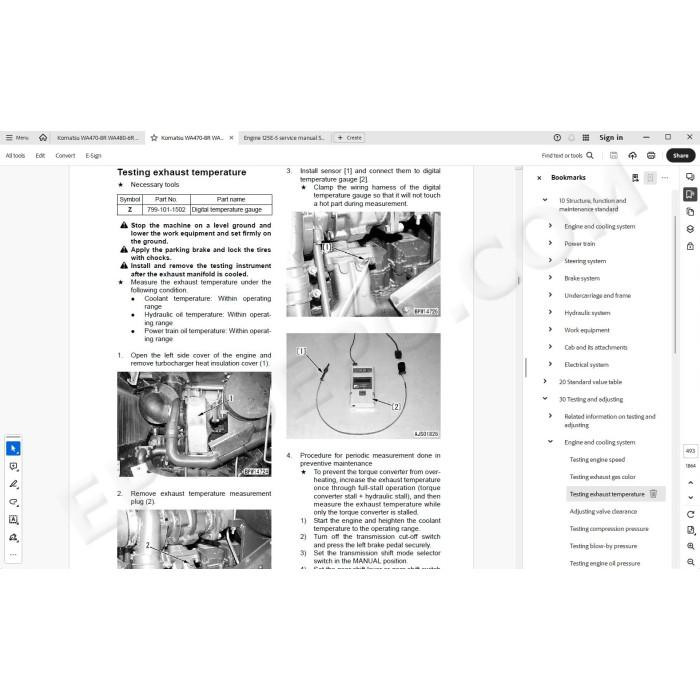Choose the Select arrow tool

(13, 448)
